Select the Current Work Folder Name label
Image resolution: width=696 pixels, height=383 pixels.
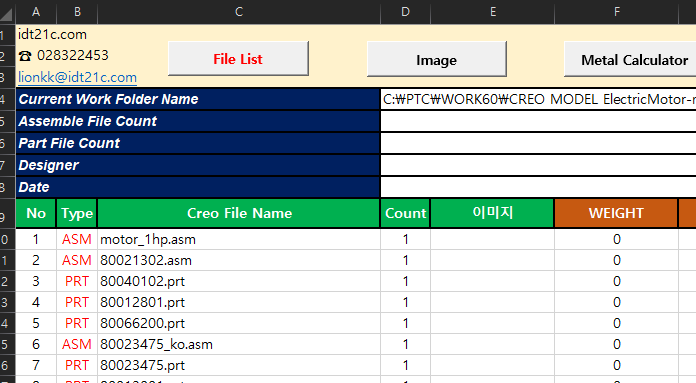pyautogui.click(x=198, y=99)
